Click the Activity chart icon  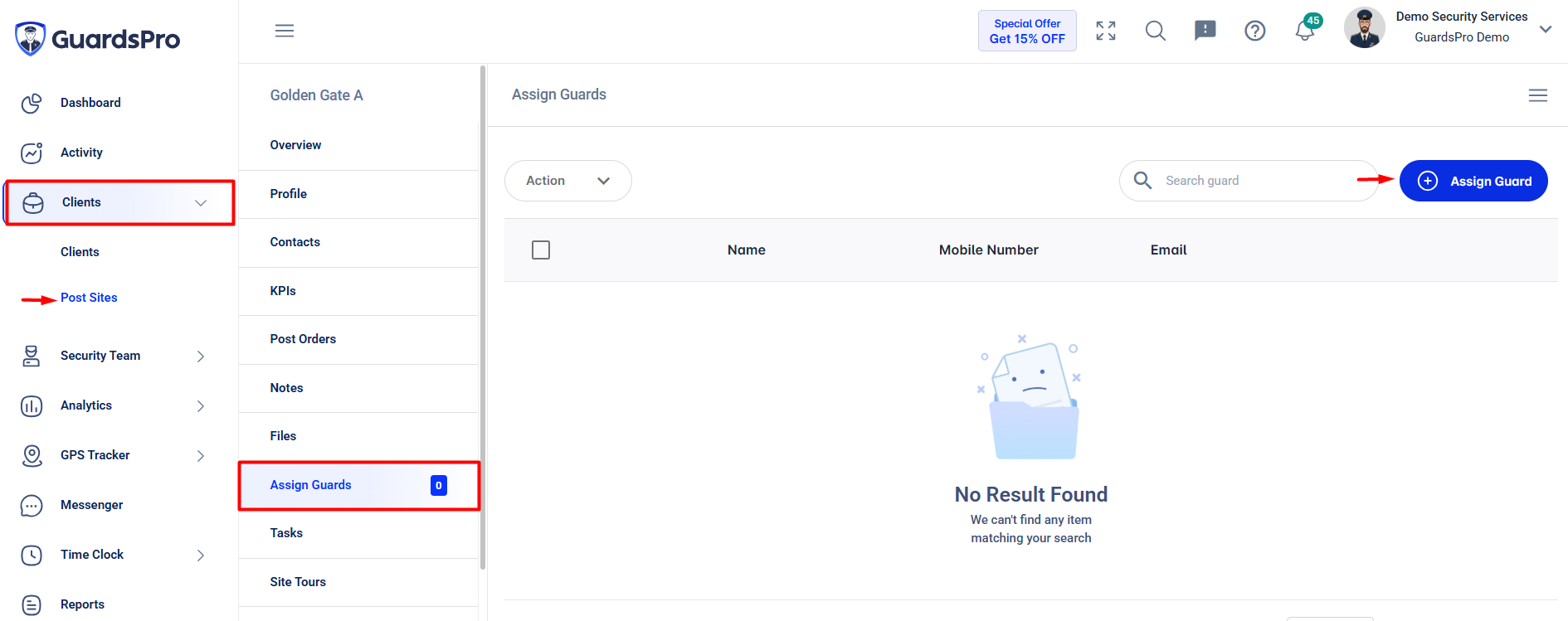(32, 153)
